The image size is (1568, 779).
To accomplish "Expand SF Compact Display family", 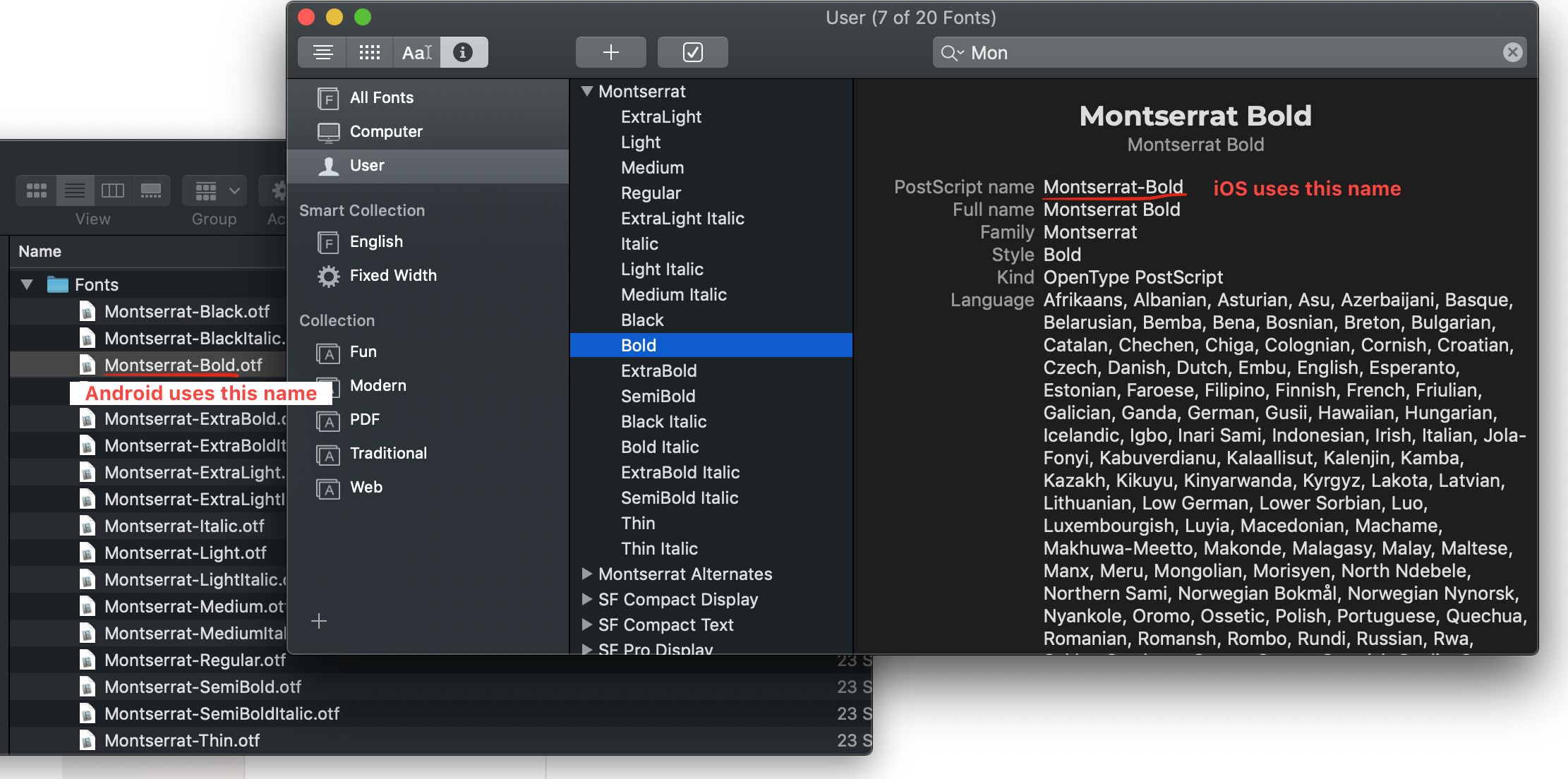I will (x=586, y=599).
